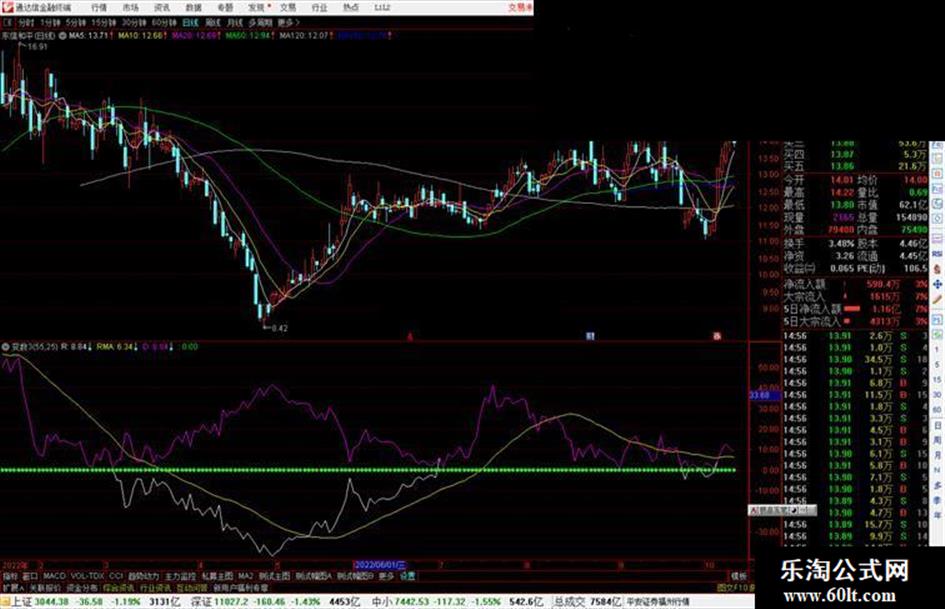The width and height of the screenshot is (945, 609).
Task: Open sub-indicator settings gear beside 安静3
Action: (5, 347)
